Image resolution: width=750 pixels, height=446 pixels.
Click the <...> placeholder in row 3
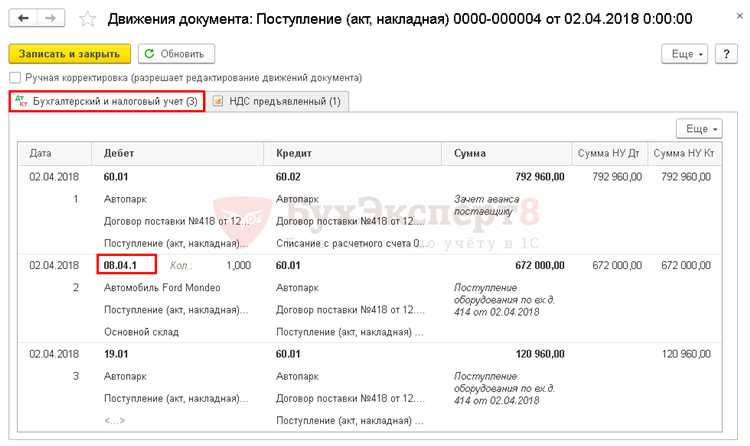115,421
